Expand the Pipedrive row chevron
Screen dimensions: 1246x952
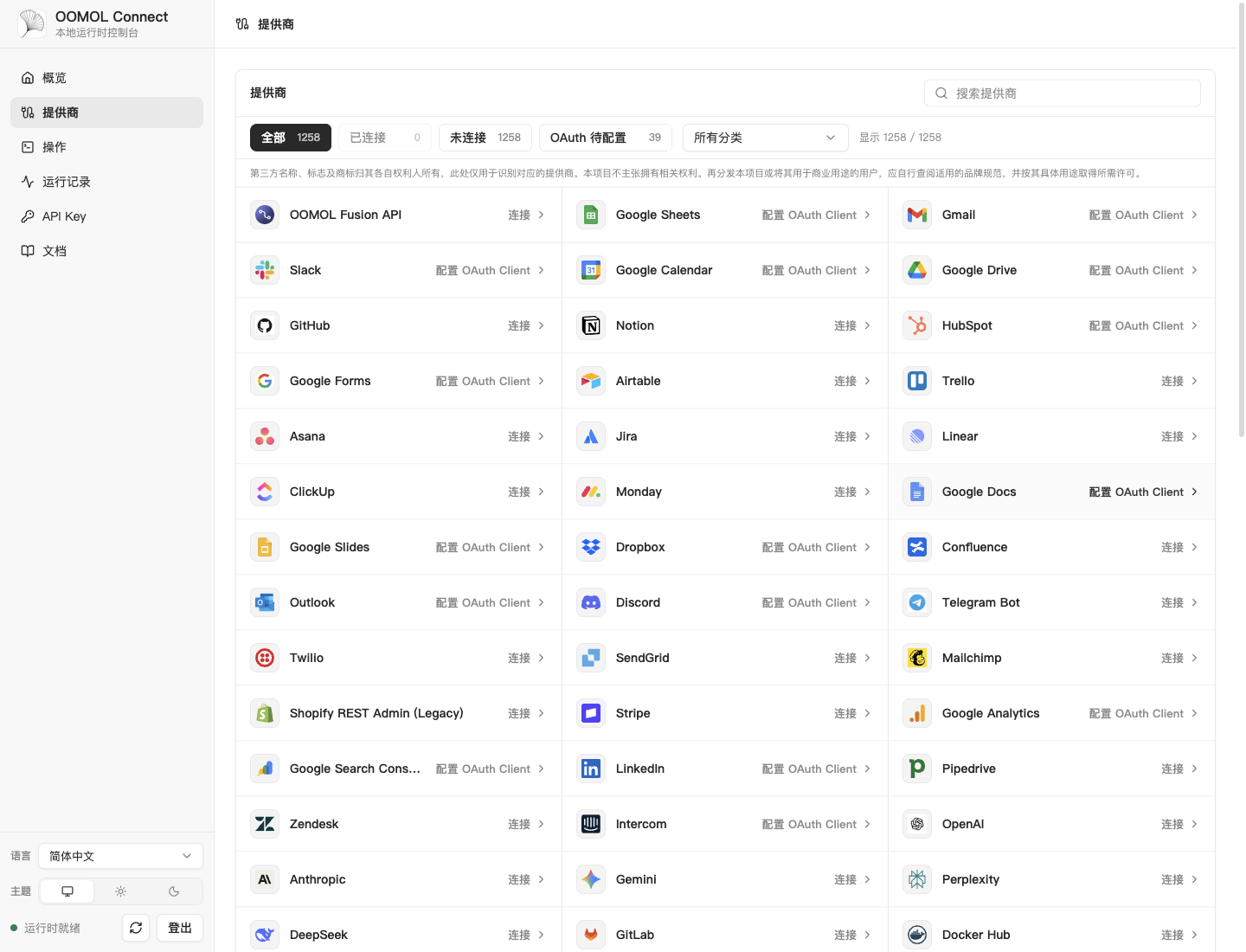1195,769
